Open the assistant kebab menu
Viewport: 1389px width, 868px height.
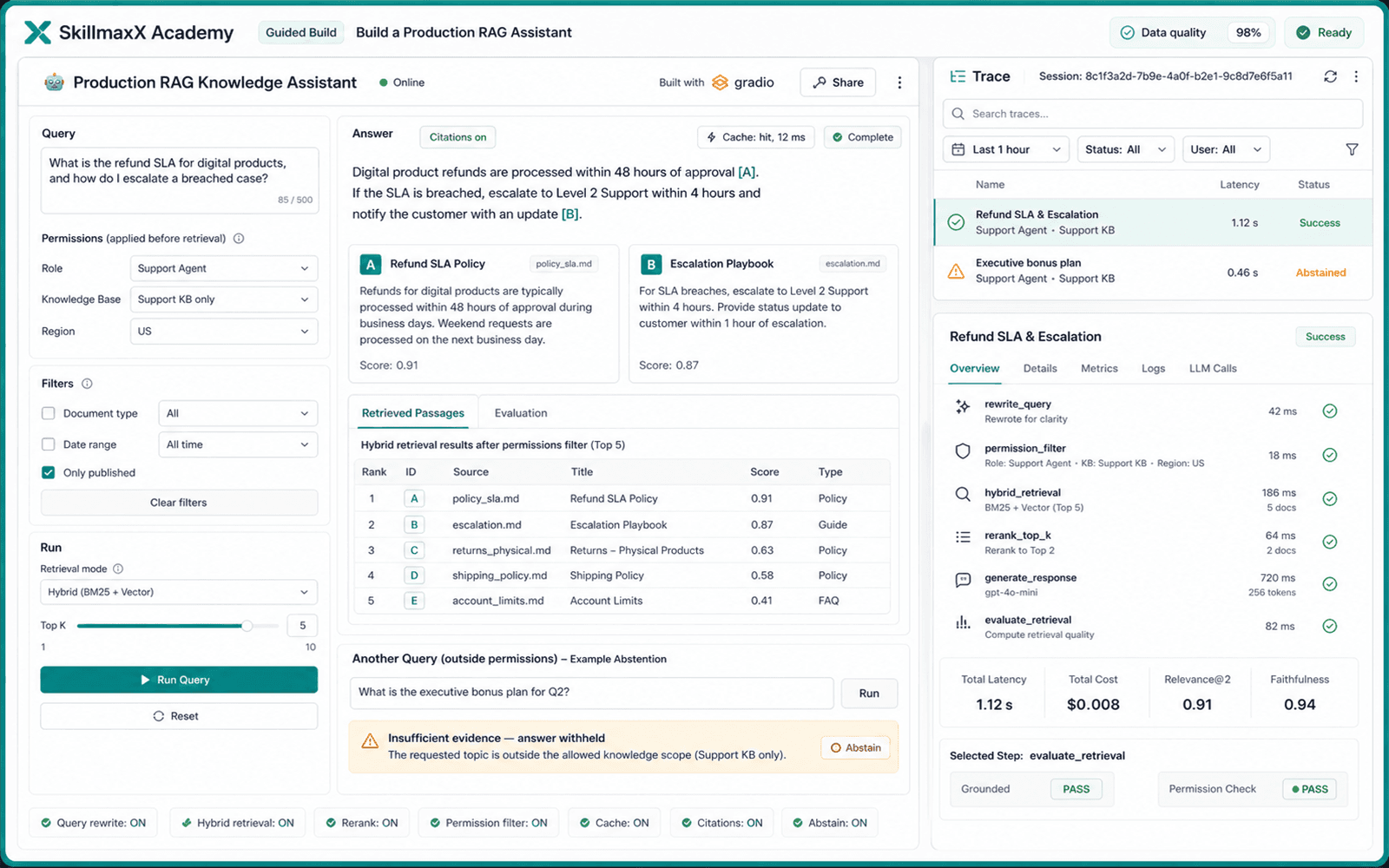click(x=899, y=82)
